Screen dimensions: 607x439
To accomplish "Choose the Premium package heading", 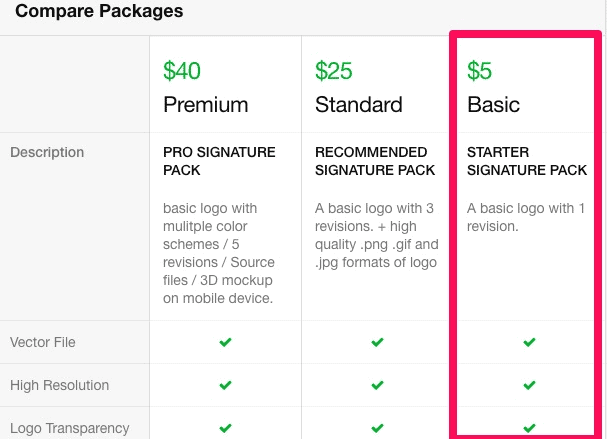I will [206, 105].
